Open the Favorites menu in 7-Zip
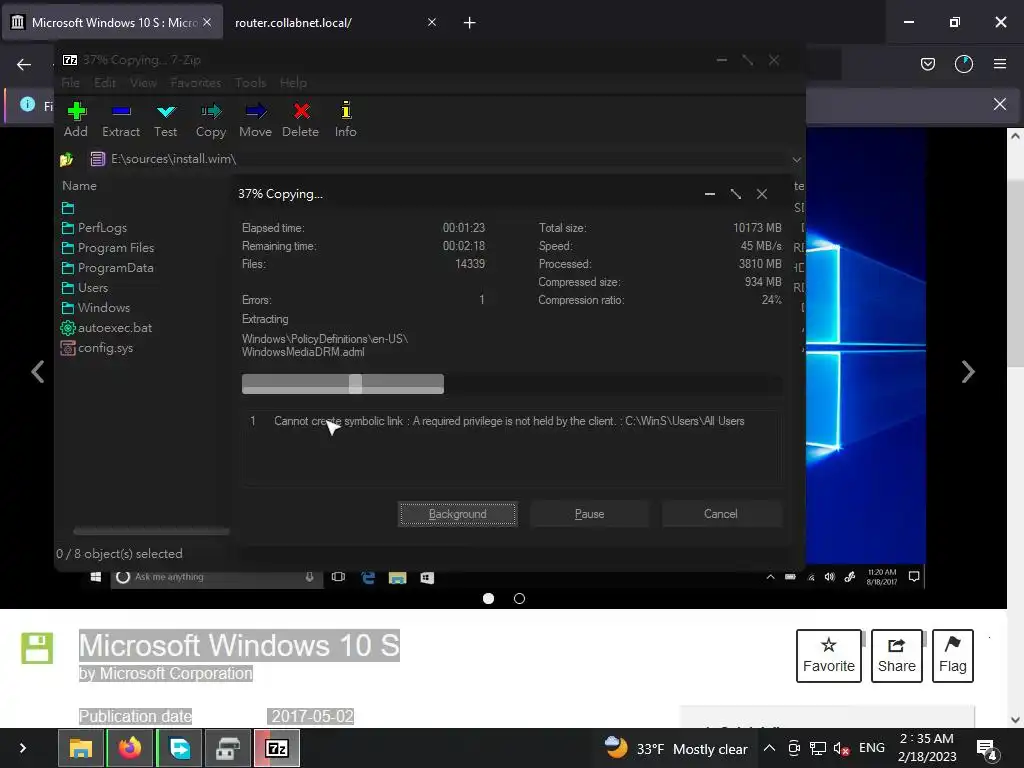The height and width of the screenshot is (768, 1024). pyautogui.click(x=195, y=83)
